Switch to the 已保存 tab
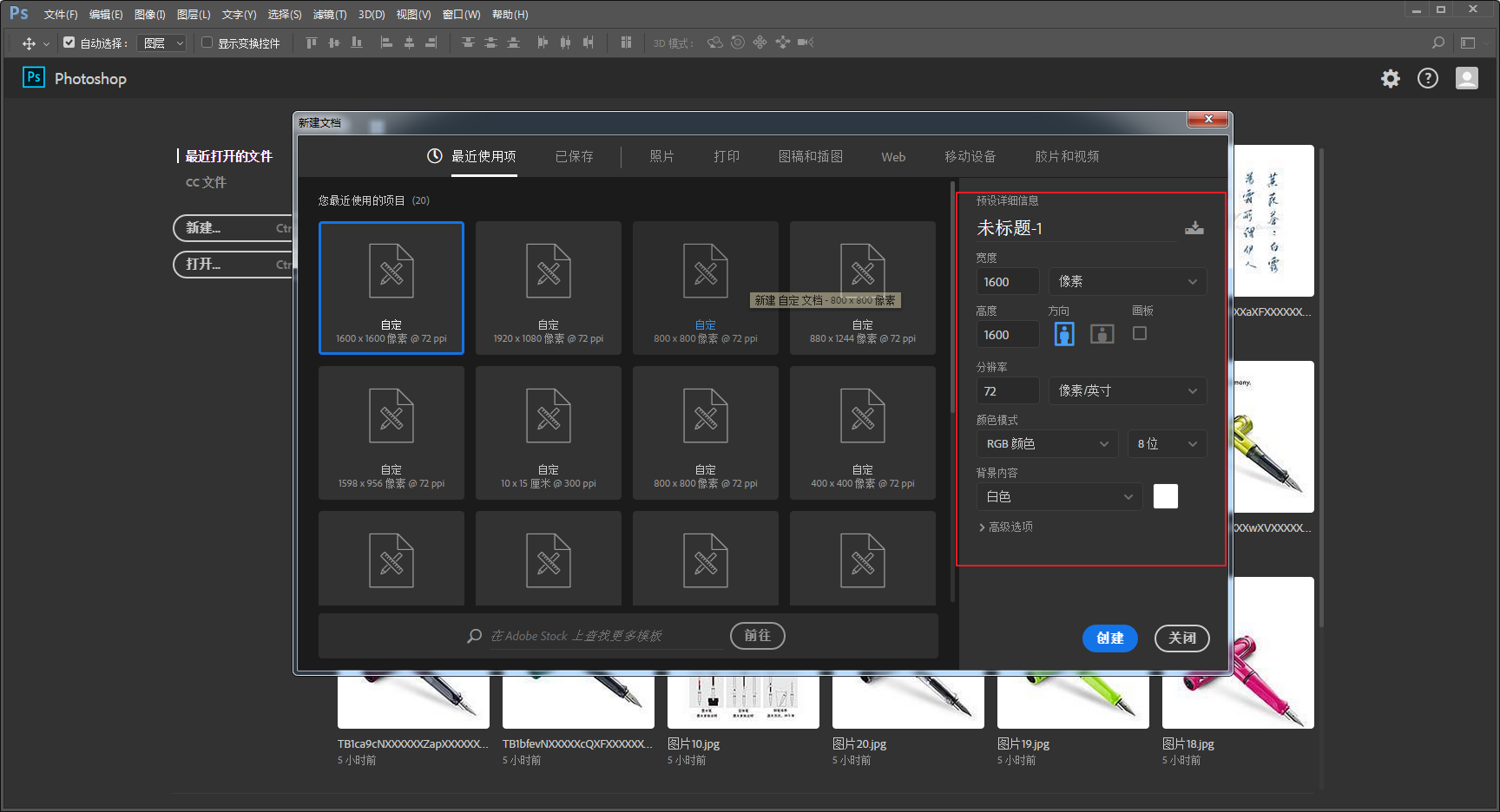Viewport: 1500px width, 812px height. click(x=575, y=157)
